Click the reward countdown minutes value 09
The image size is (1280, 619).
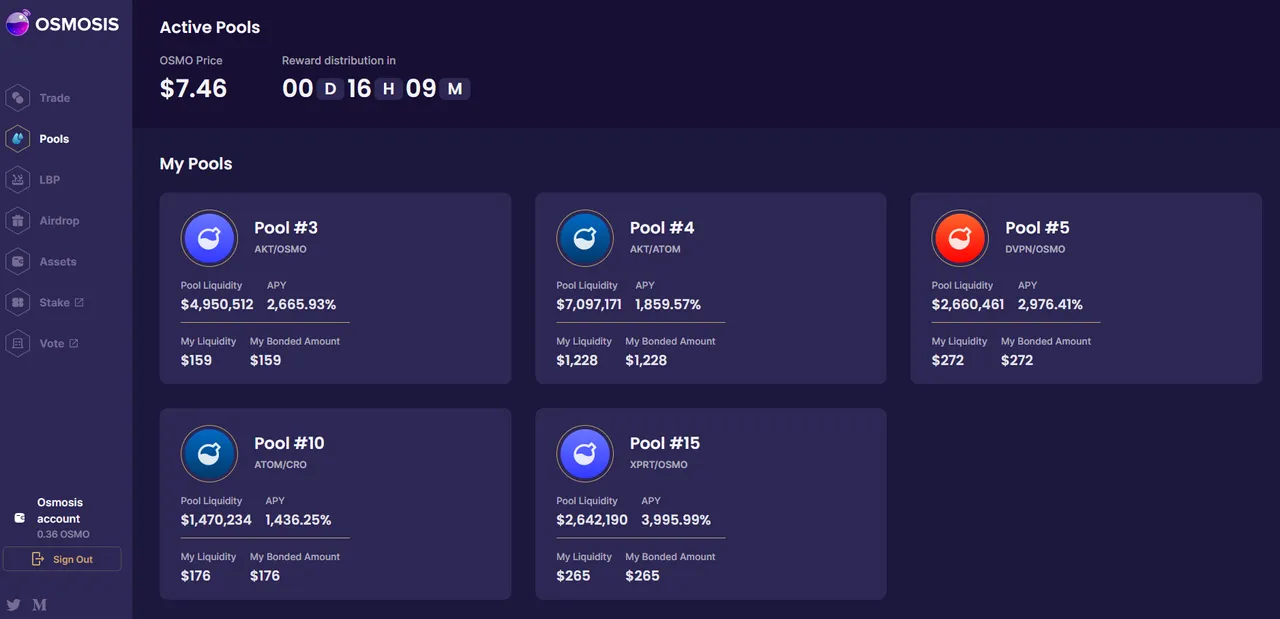coord(421,88)
